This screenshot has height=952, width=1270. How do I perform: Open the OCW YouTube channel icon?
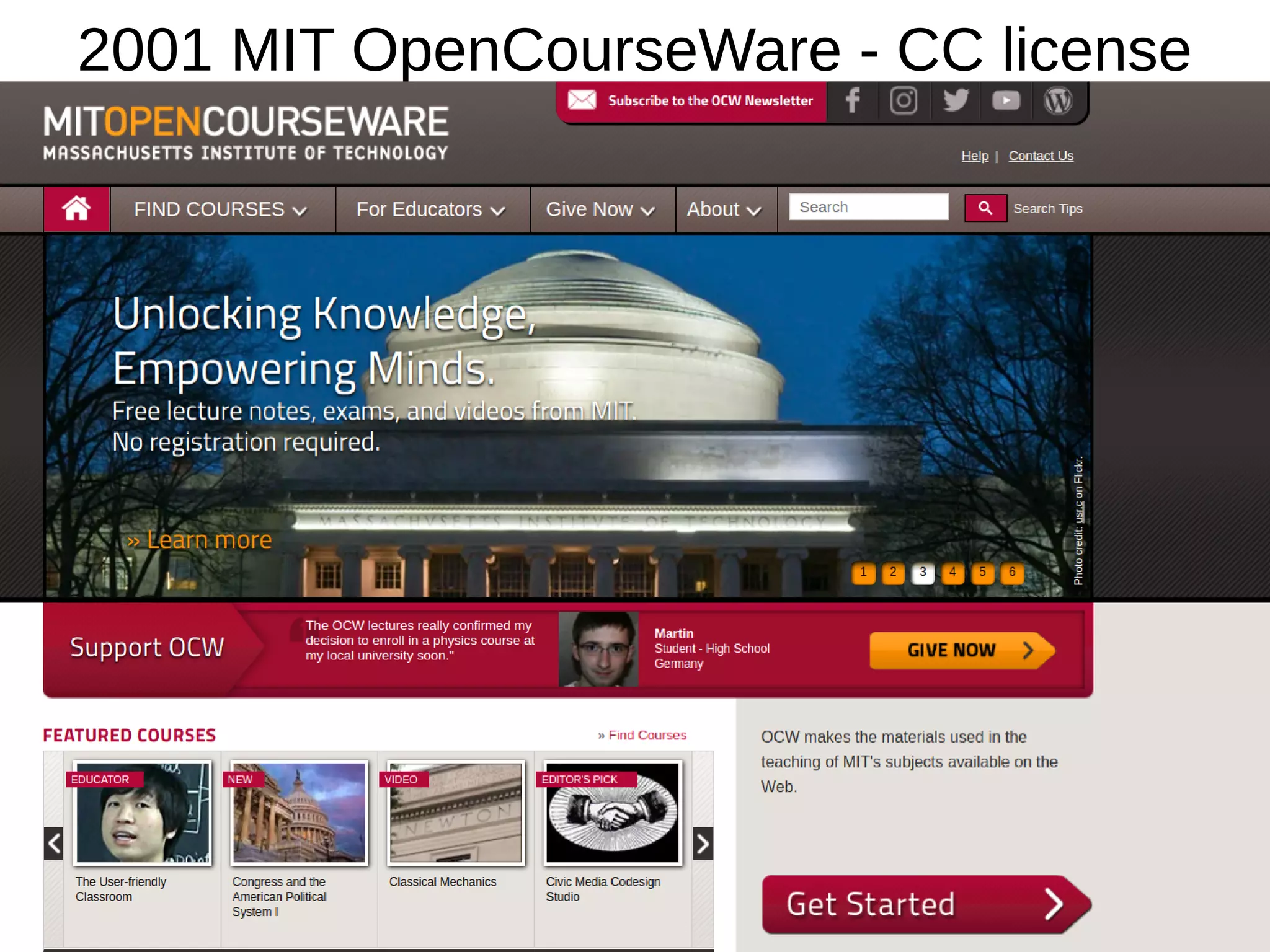[x=1006, y=100]
